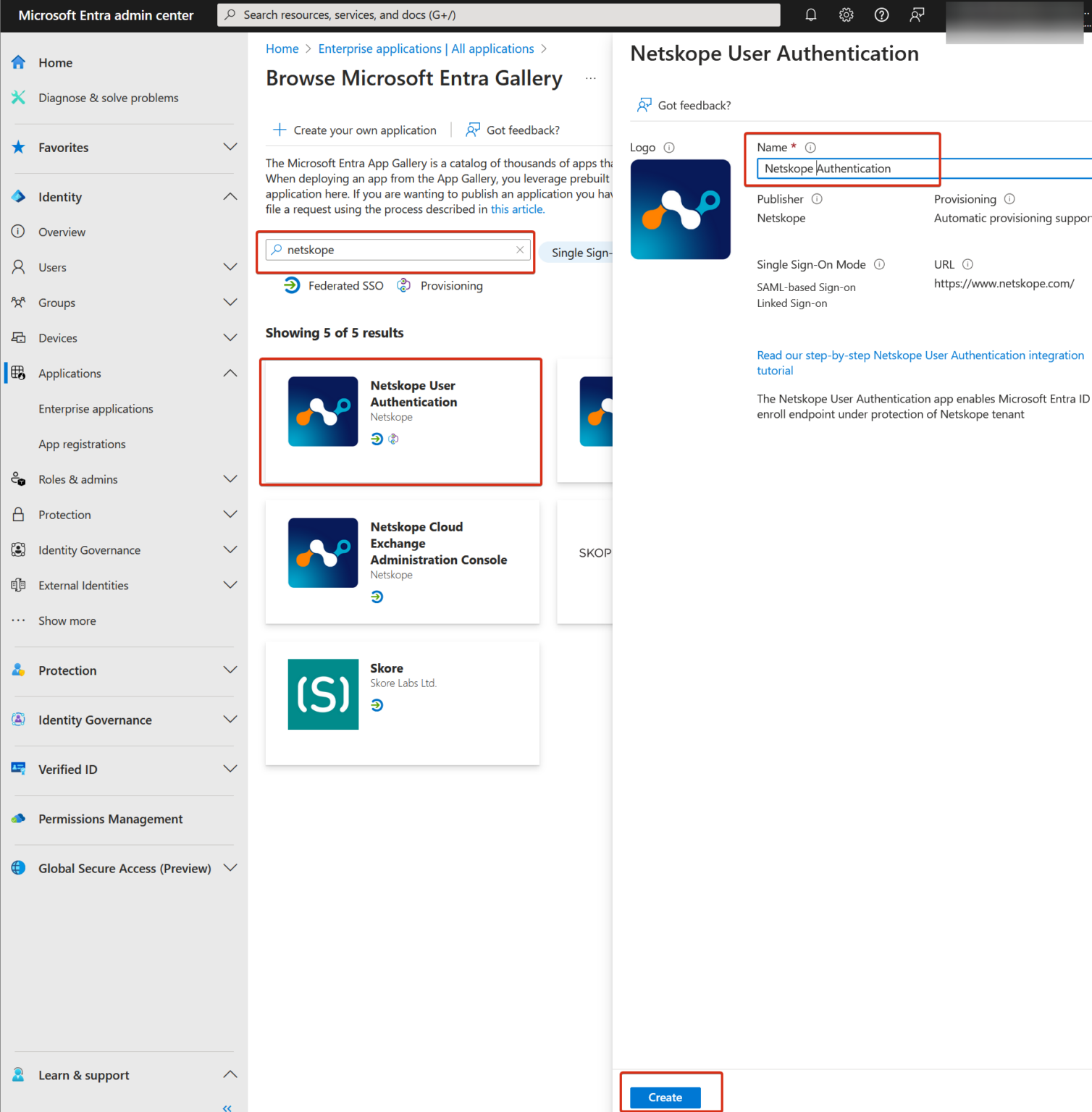Open Enterprise applications in the sidebar

96,408
